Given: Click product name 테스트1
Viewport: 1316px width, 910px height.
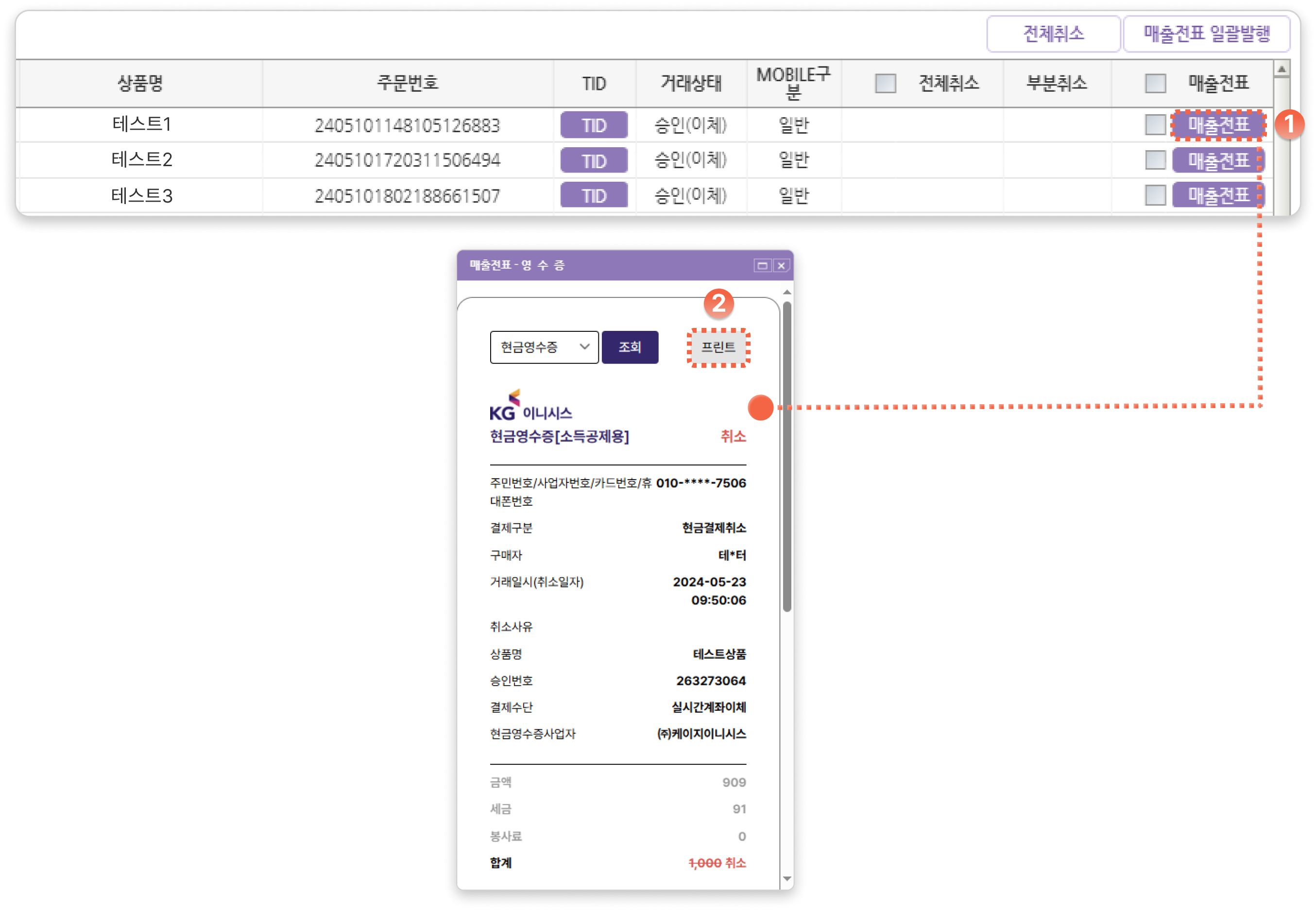Looking at the screenshot, I should (x=142, y=124).
